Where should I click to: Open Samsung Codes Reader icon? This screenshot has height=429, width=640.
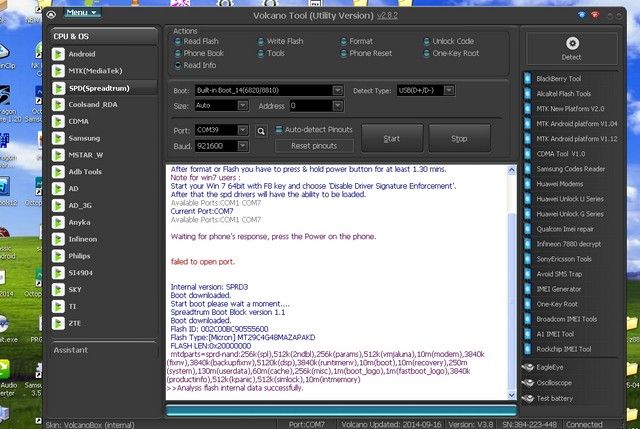pos(528,169)
